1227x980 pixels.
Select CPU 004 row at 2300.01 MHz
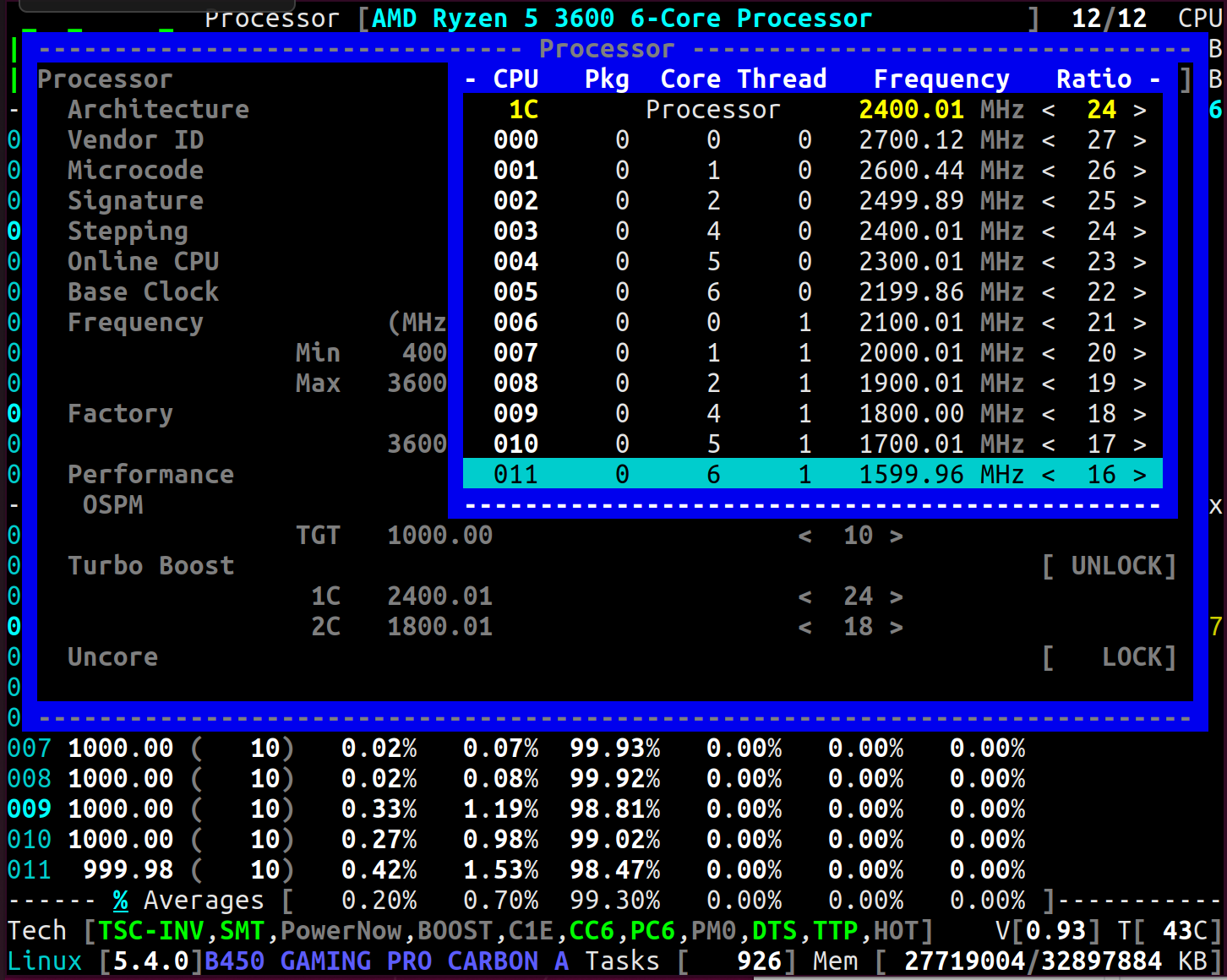(813, 262)
